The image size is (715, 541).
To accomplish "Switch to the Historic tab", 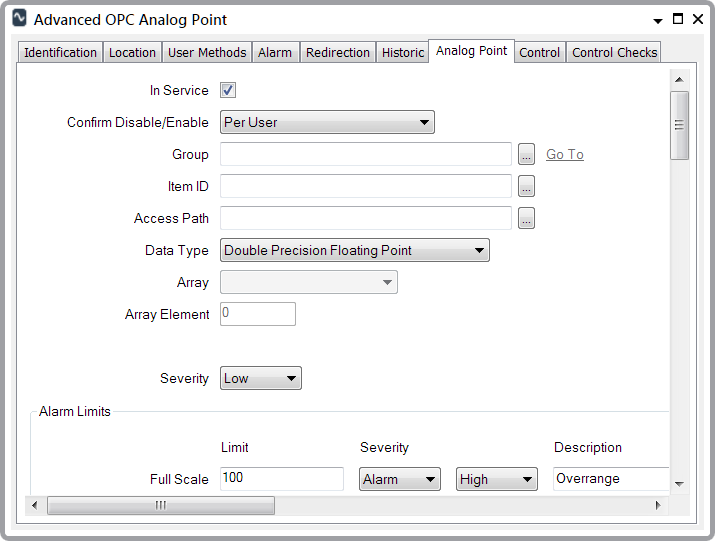I will click(x=403, y=52).
